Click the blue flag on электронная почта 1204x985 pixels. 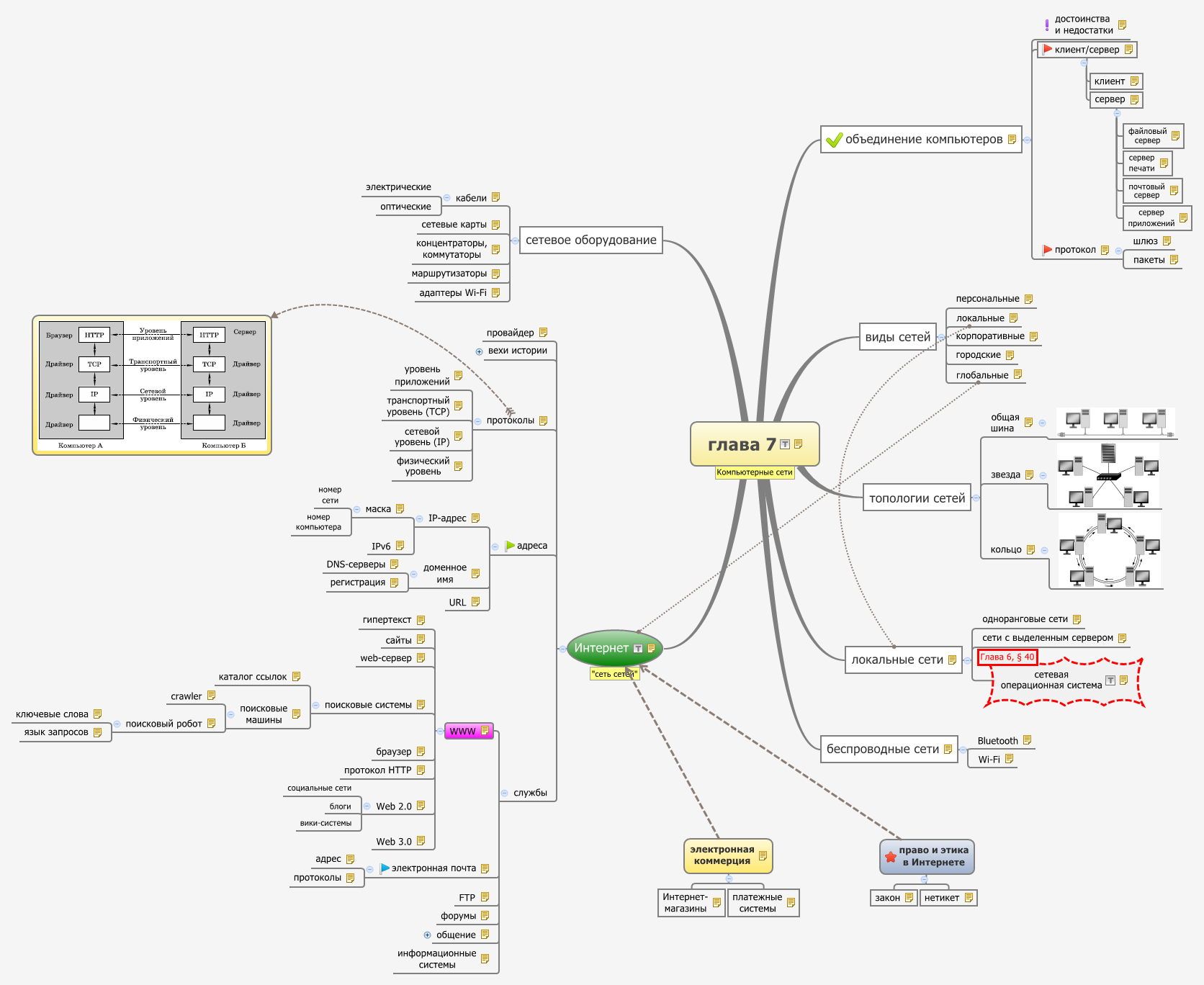click(x=385, y=868)
